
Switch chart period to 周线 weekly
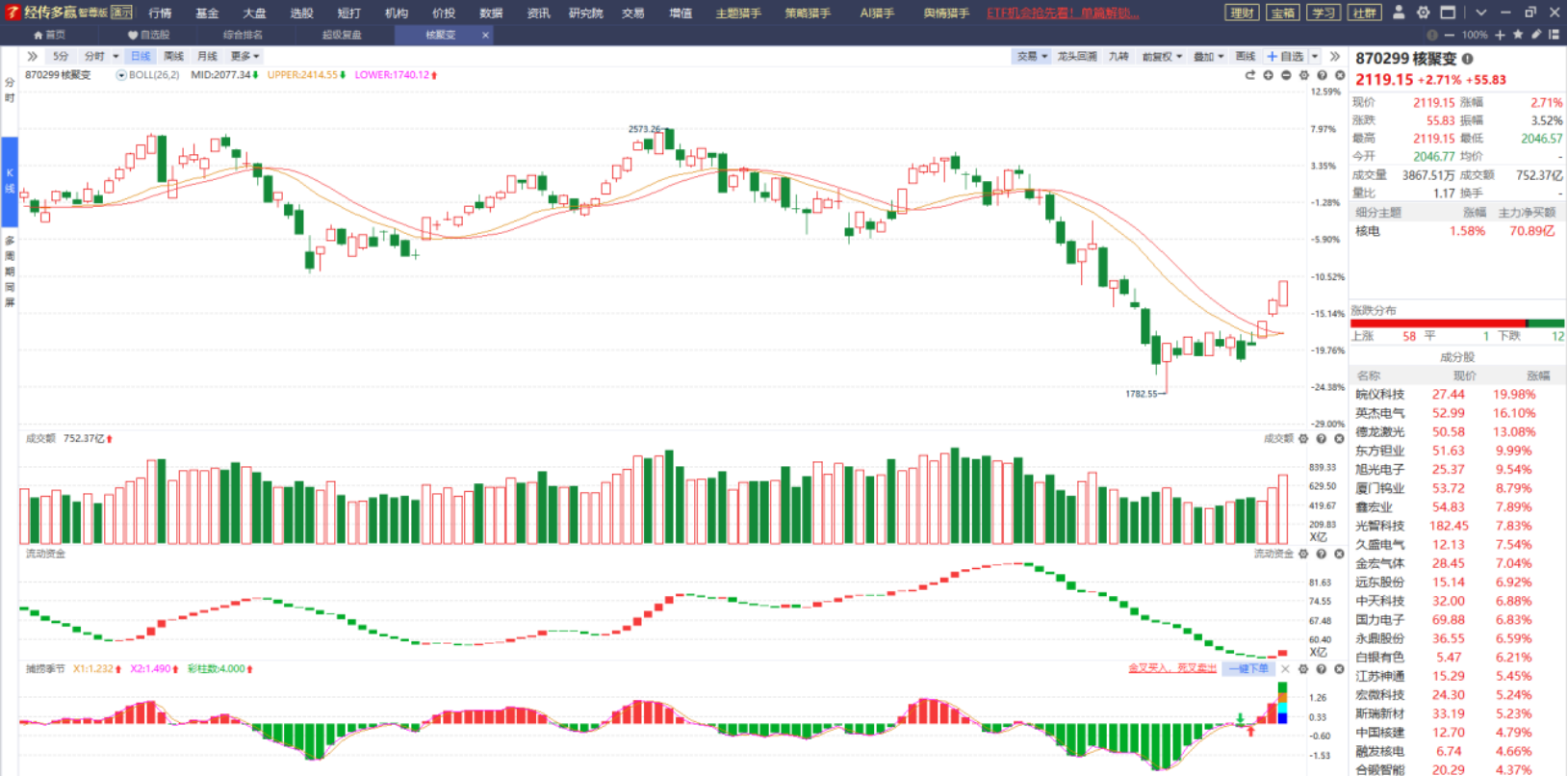[173, 56]
